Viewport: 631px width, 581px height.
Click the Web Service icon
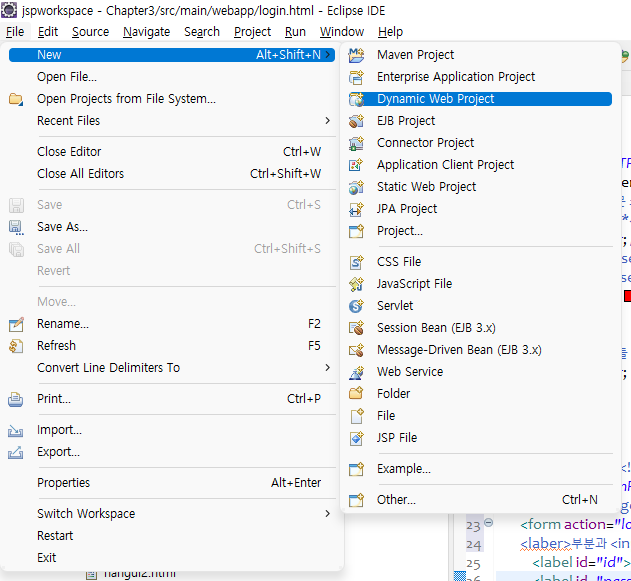pyautogui.click(x=356, y=372)
